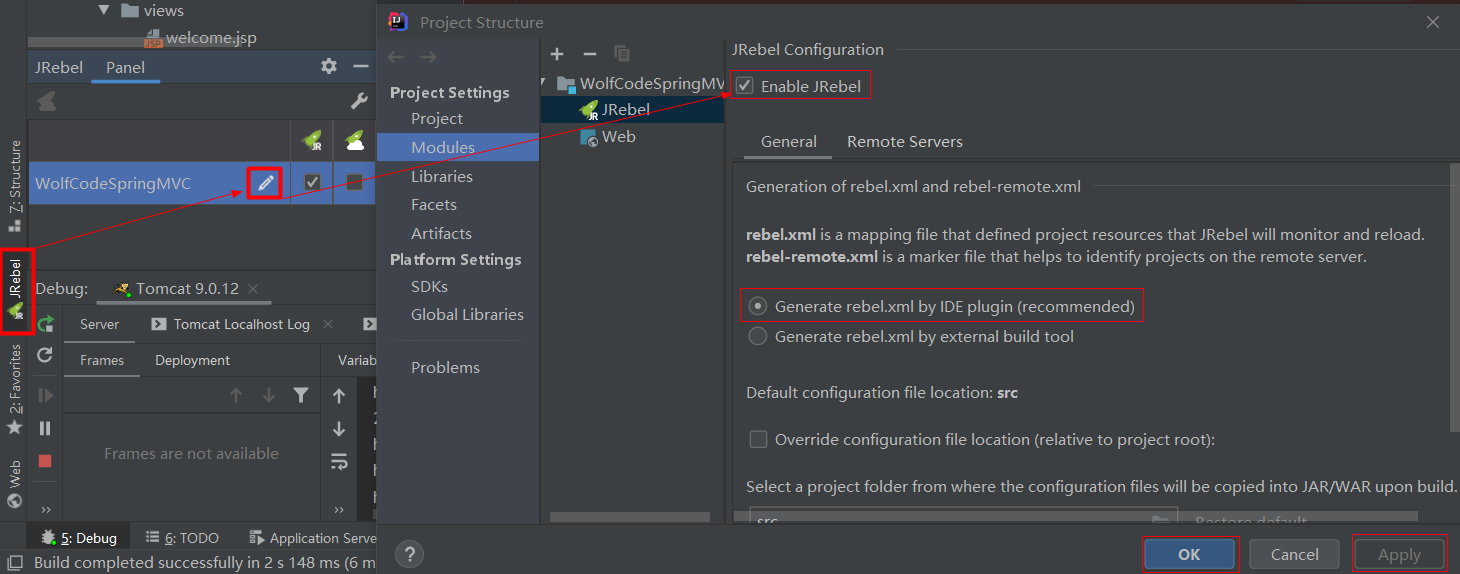
Task: Edit WolfCodeSpringMVC with the pencil icon
Action: [x=265, y=183]
